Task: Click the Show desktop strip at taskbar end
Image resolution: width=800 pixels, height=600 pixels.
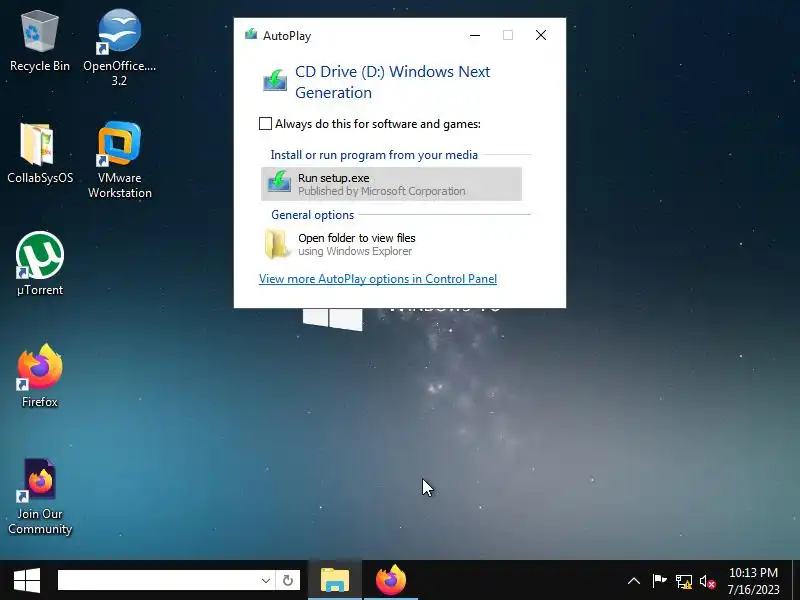Action: click(x=796, y=581)
